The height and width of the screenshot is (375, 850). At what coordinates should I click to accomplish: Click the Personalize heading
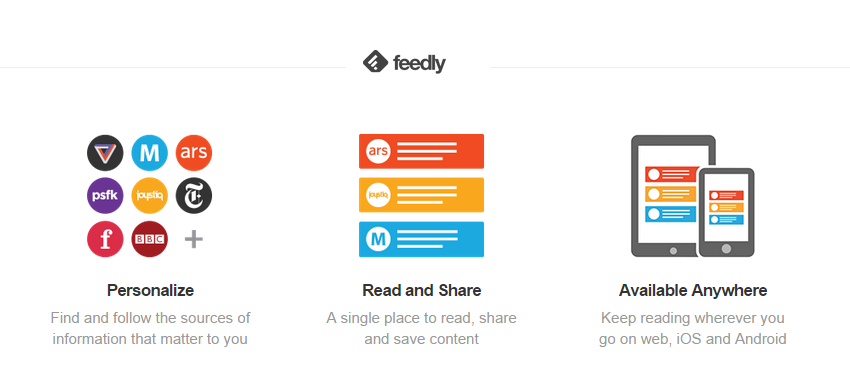(x=150, y=290)
